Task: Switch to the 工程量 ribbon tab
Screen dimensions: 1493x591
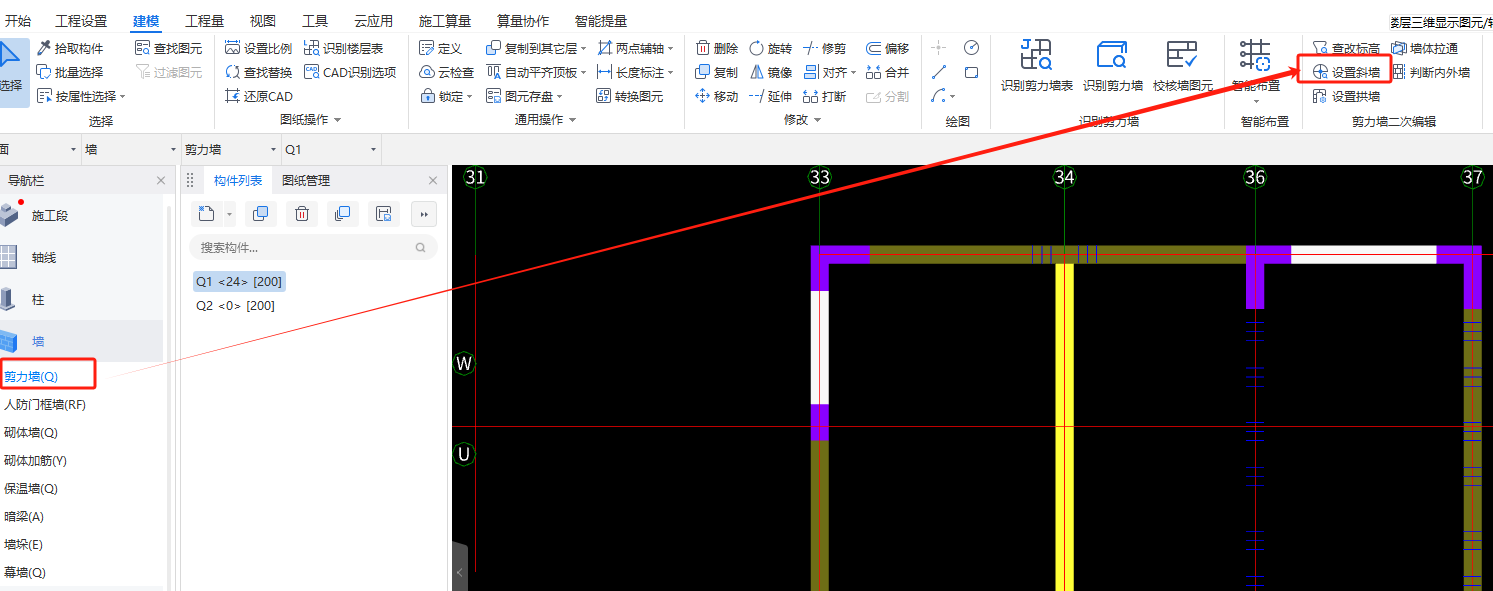Action: [x=205, y=21]
